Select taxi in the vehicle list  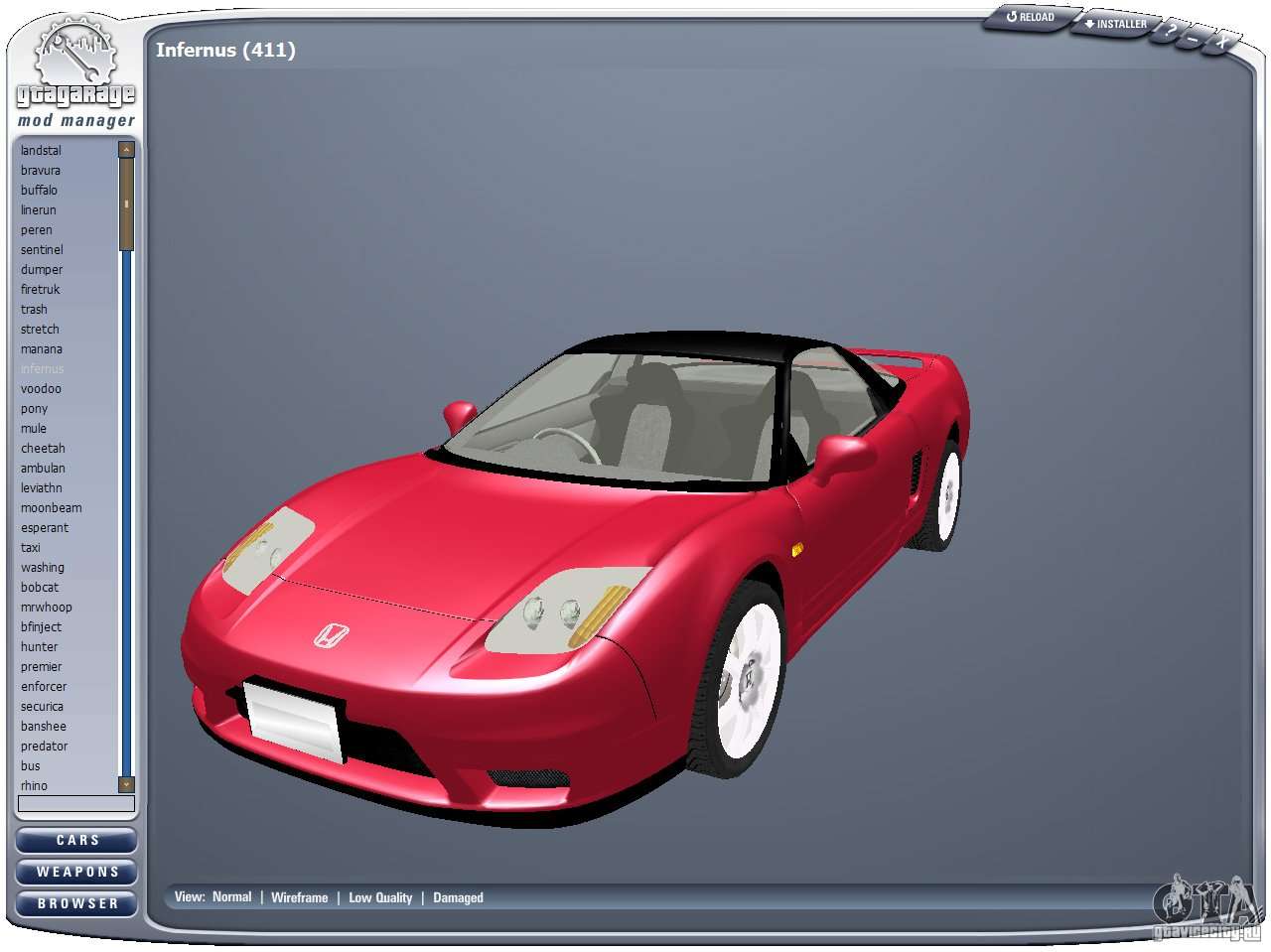(31, 548)
